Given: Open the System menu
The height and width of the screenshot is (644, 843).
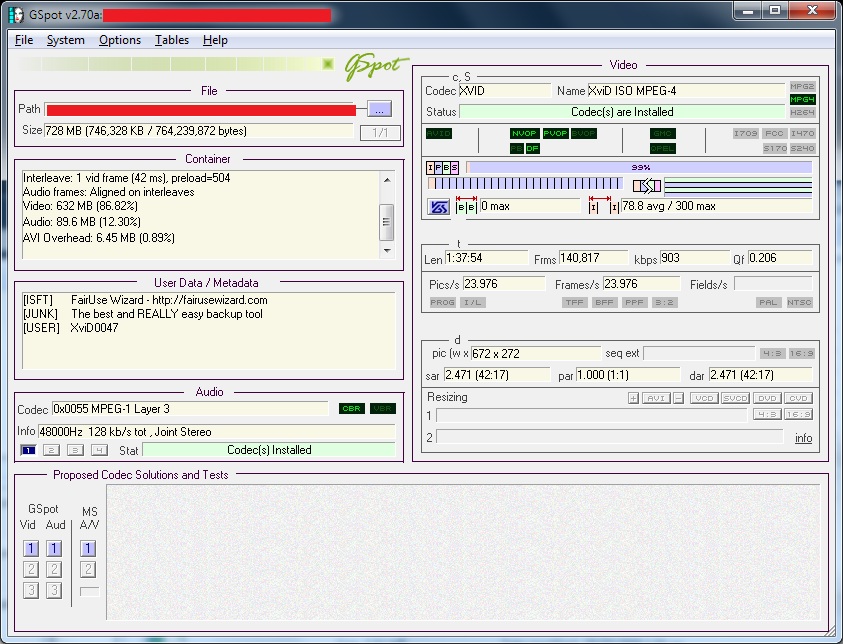Looking at the screenshot, I should click(x=66, y=40).
